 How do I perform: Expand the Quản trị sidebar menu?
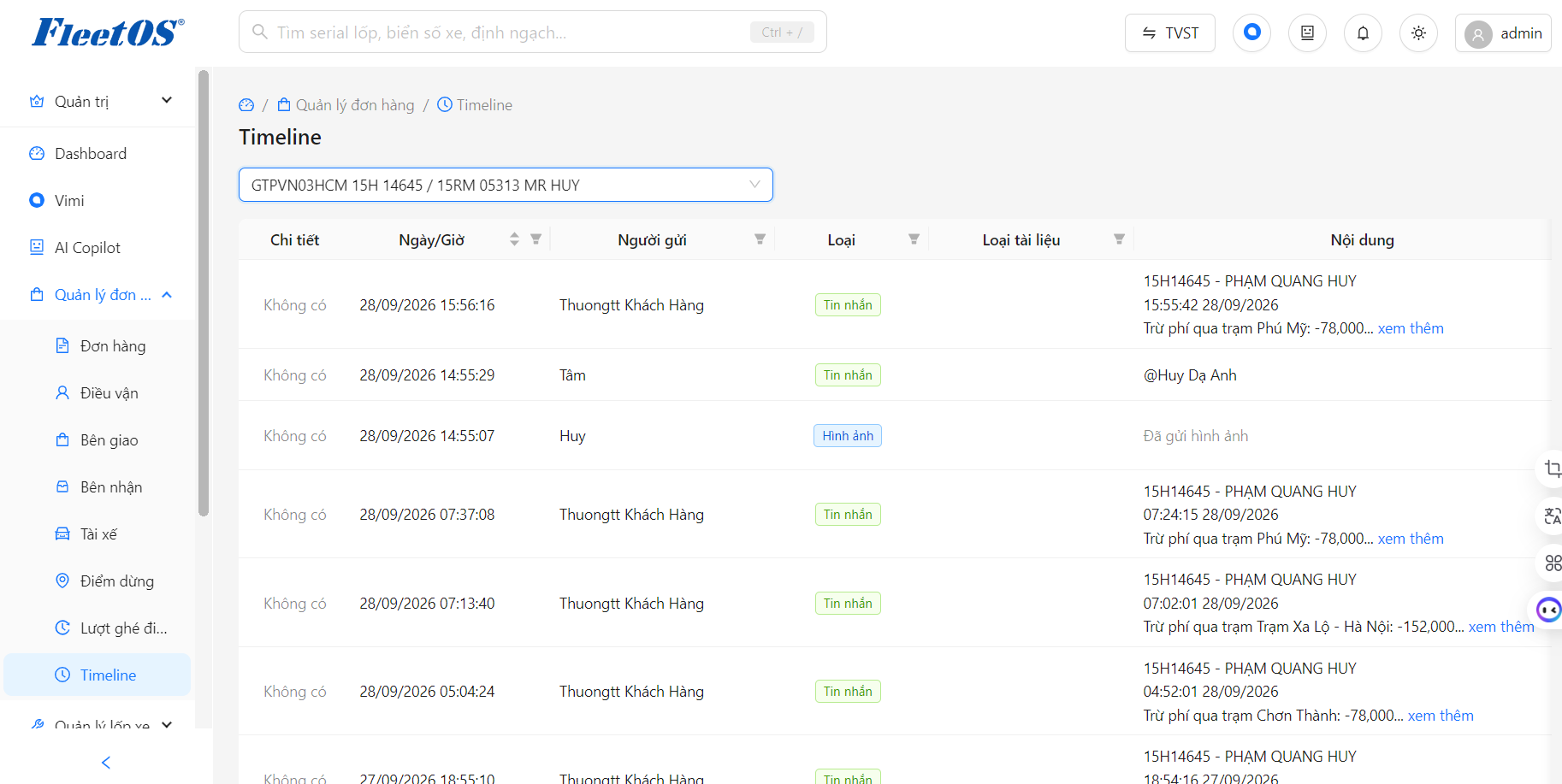tap(101, 101)
